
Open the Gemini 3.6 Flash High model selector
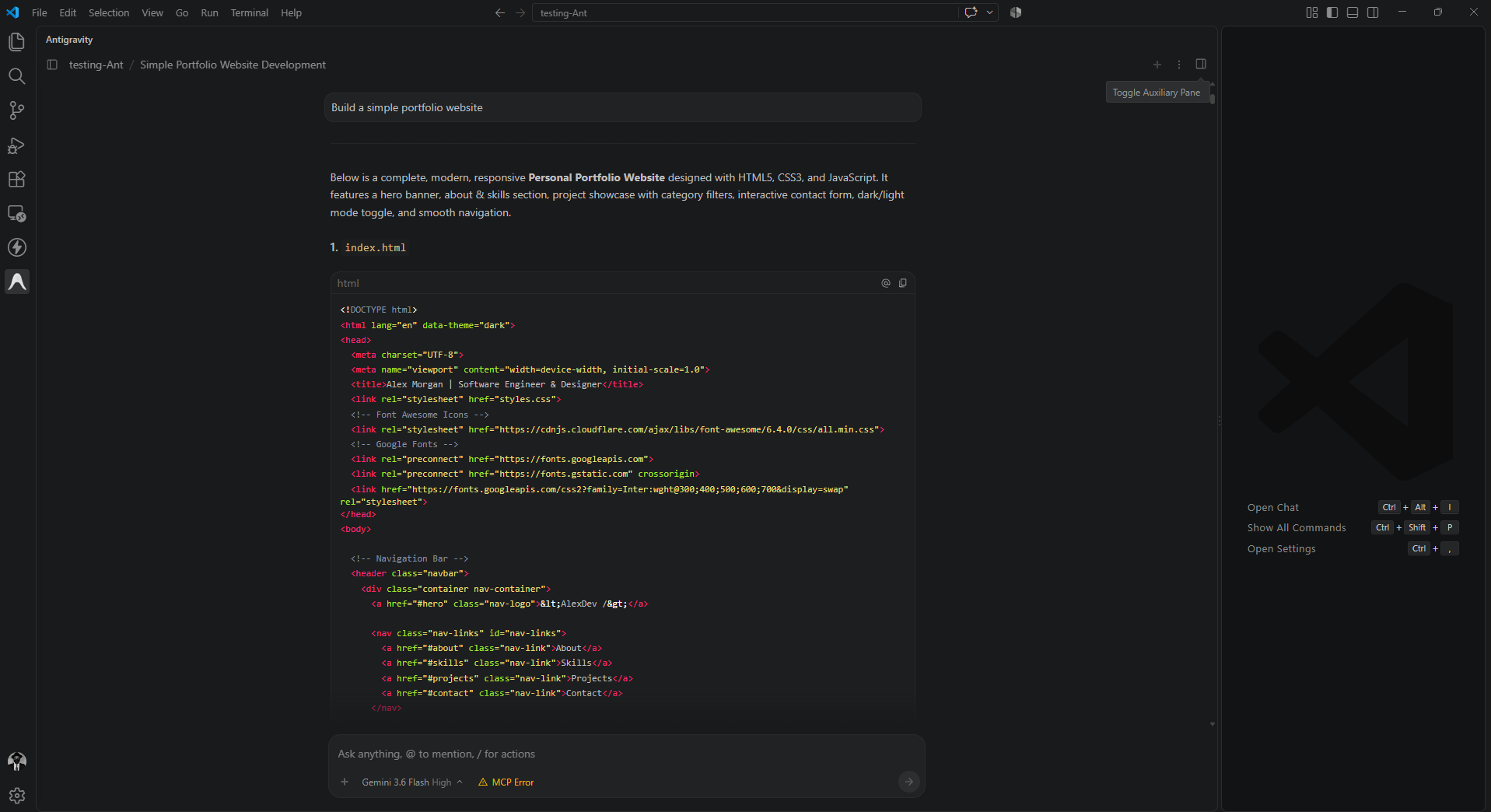[x=412, y=782]
